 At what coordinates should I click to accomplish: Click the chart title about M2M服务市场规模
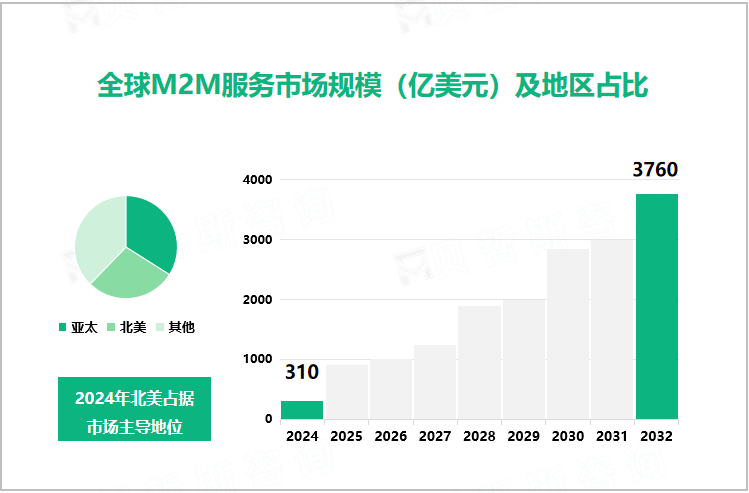(373, 86)
